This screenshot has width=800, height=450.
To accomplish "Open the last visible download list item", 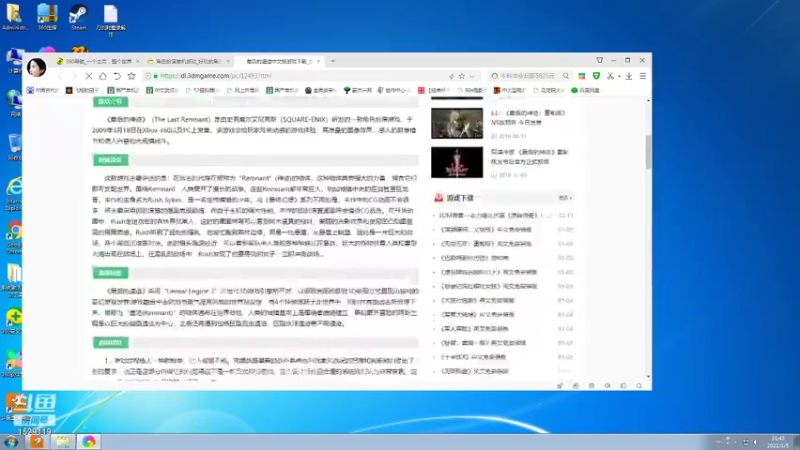I will click(474, 371).
